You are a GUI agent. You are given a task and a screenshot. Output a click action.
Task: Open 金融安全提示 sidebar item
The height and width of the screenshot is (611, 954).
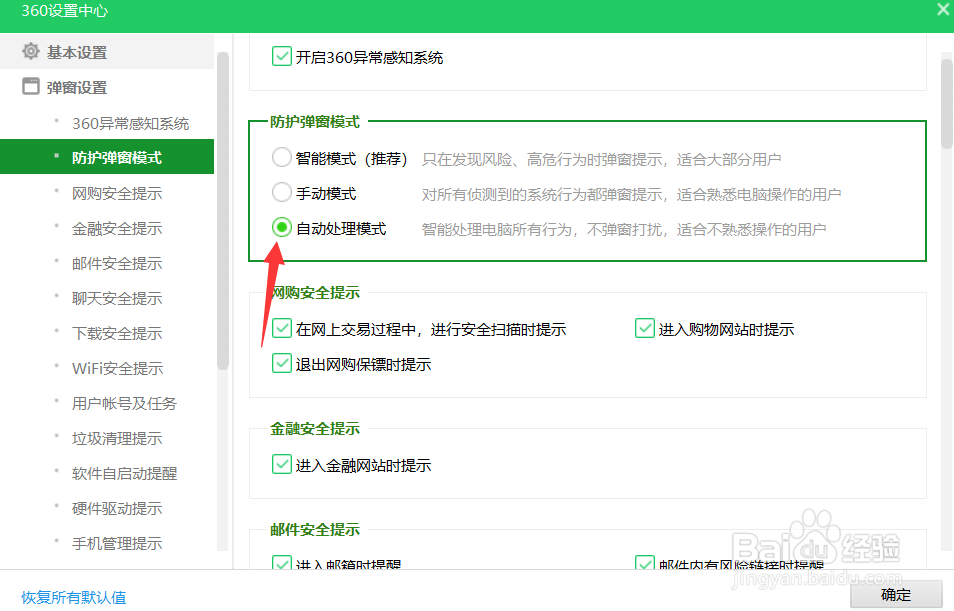[117, 229]
